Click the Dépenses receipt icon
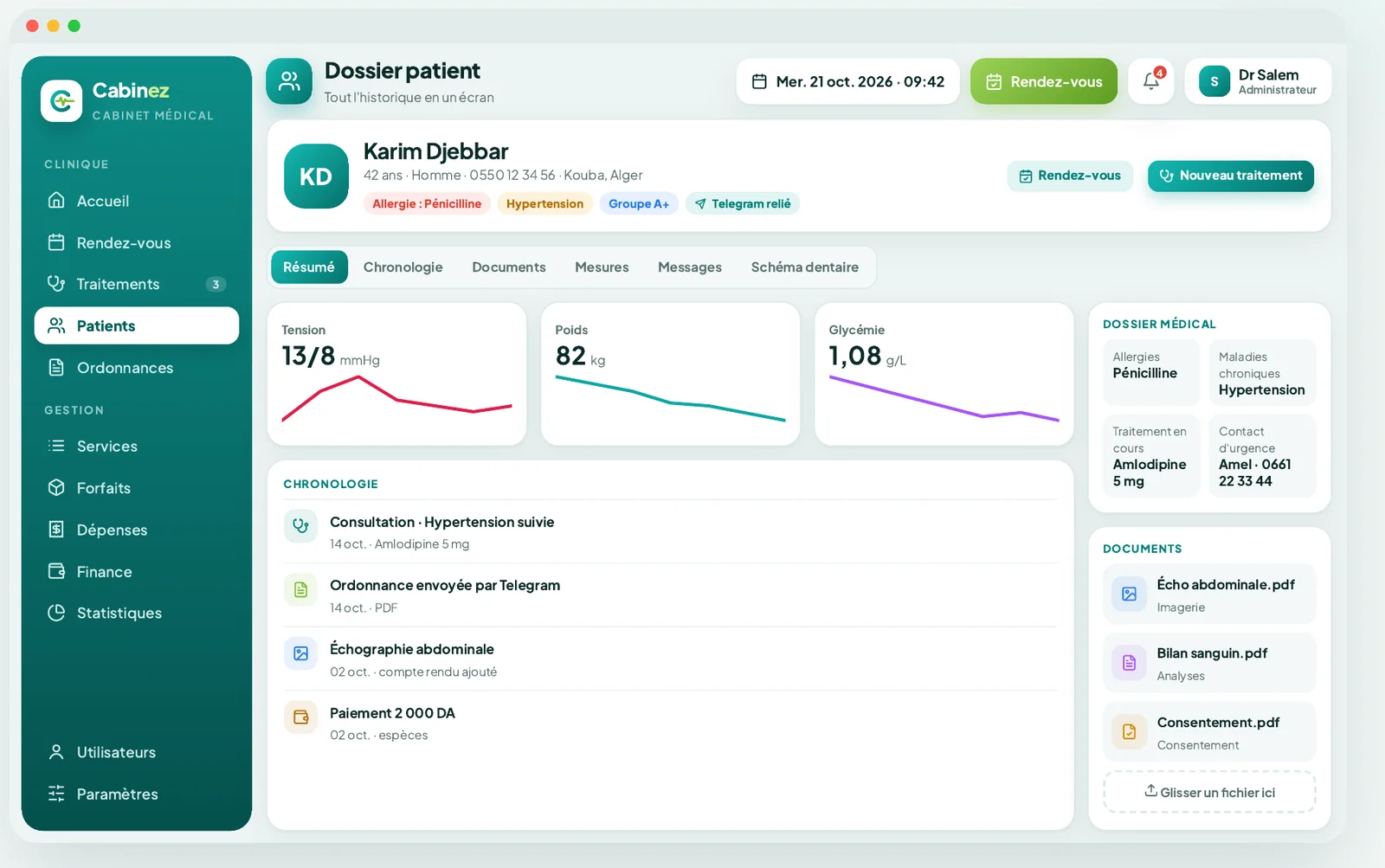Screen dimensions: 1385x868 click(56, 530)
